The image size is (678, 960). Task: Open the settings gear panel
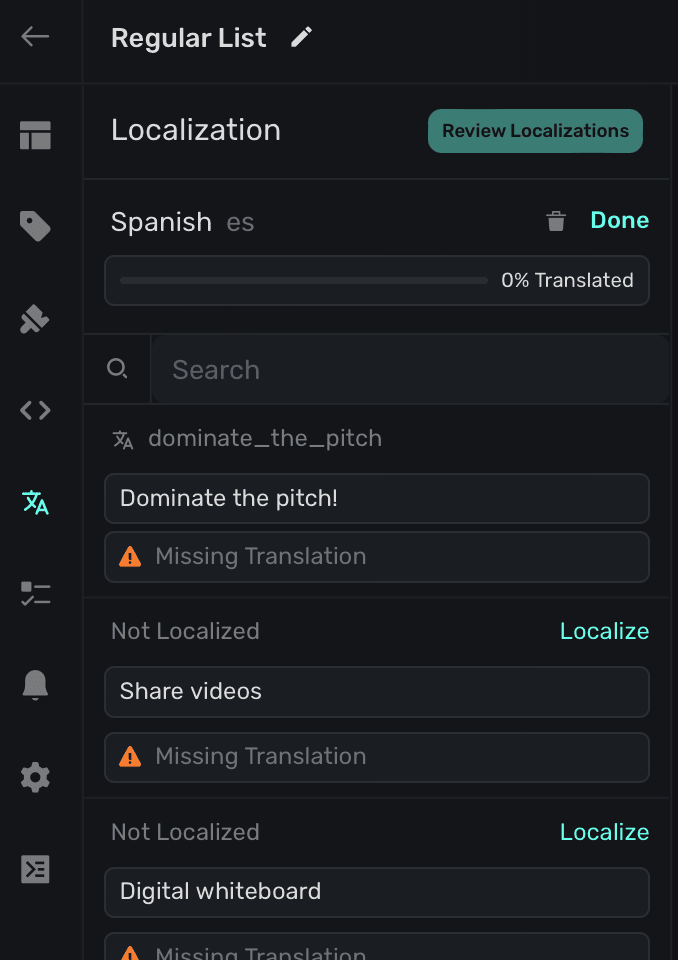[x=35, y=777]
